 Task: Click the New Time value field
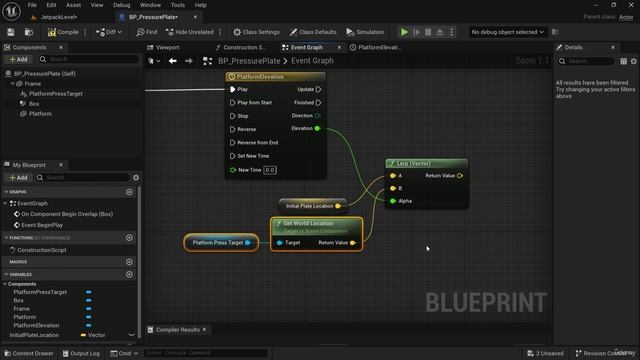(270, 170)
